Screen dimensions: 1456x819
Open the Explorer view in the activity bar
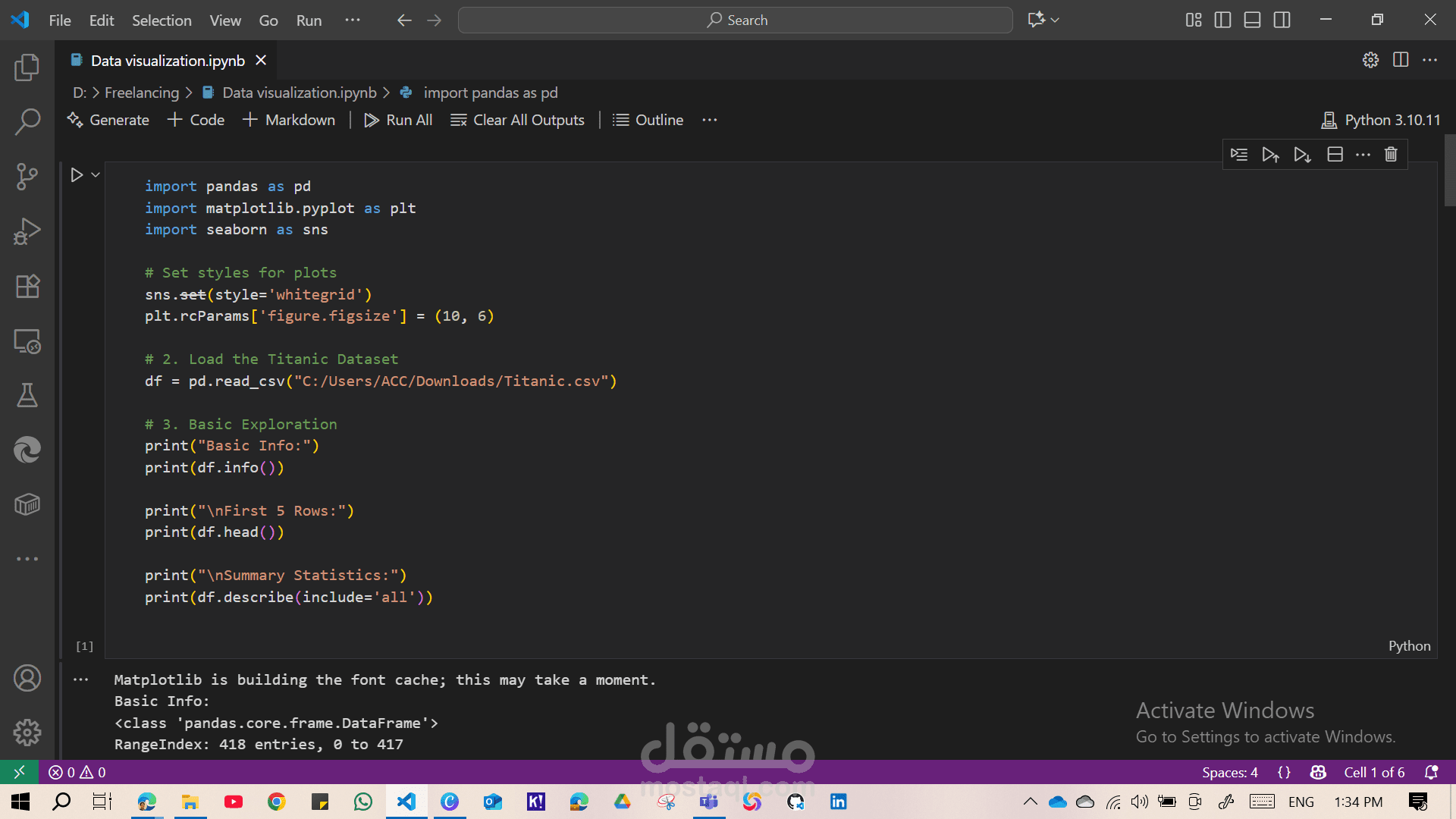pos(27,67)
